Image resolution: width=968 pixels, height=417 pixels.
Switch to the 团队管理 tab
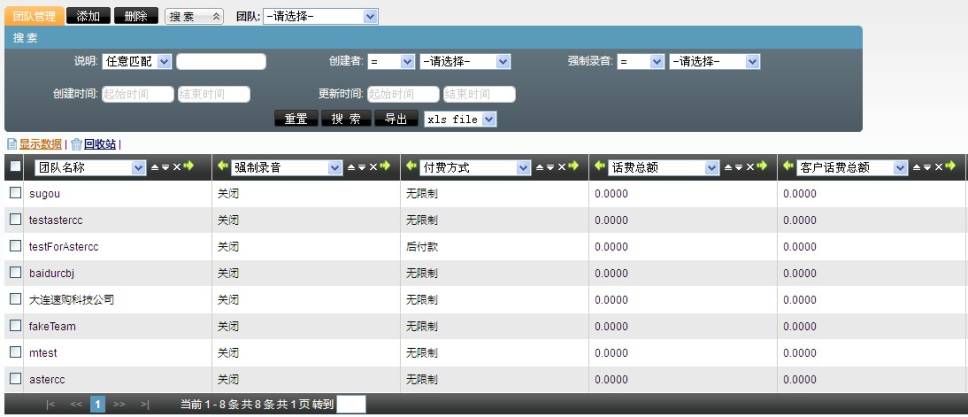pyautogui.click(x=33, y=17)
